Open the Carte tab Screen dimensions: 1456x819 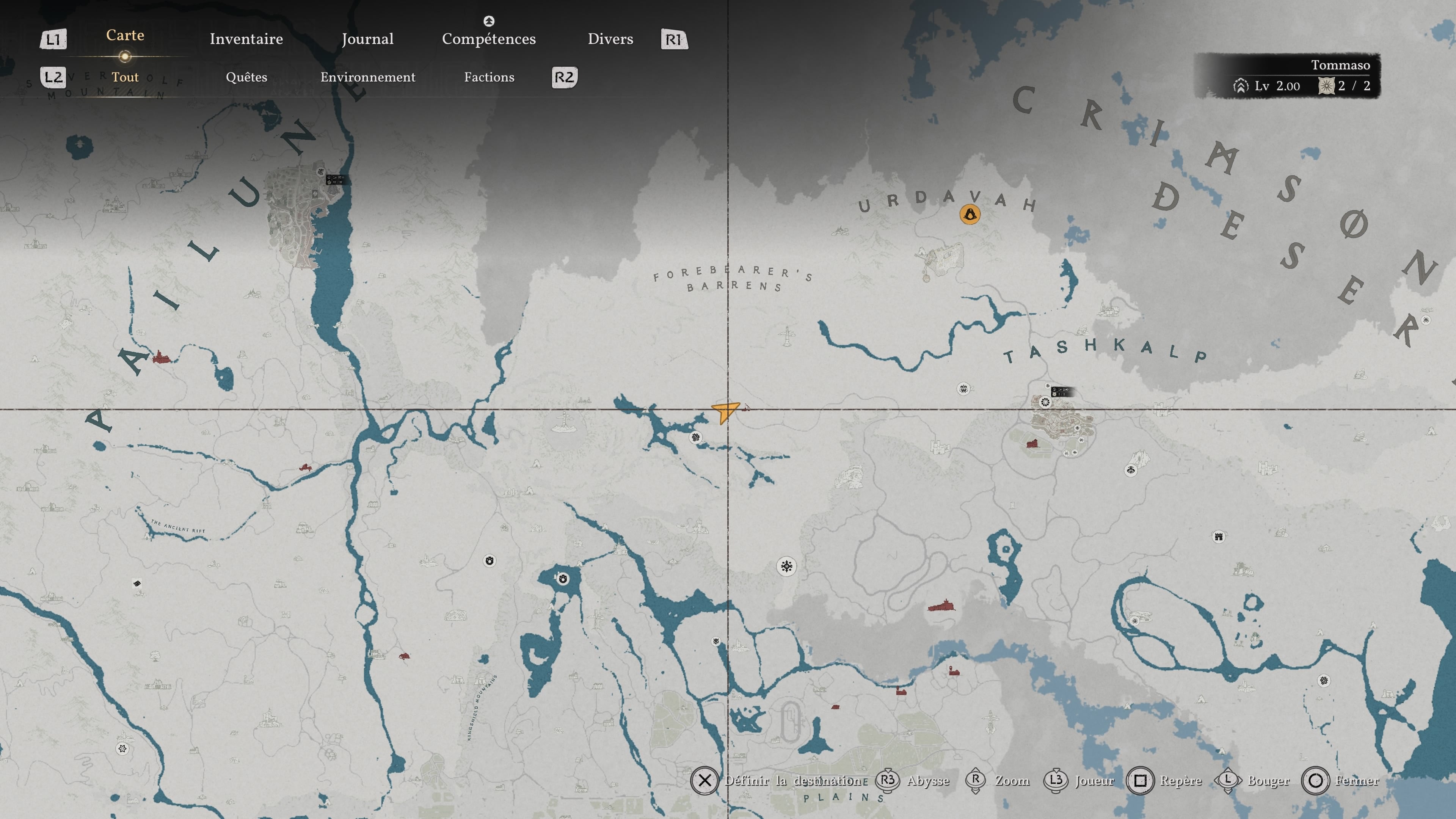click(125, 35)
